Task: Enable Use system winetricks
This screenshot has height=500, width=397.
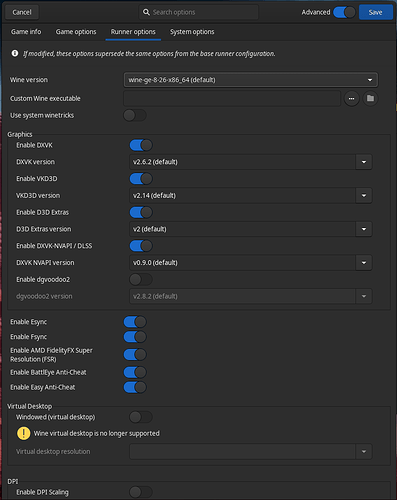Action: [x=135, y=115]
